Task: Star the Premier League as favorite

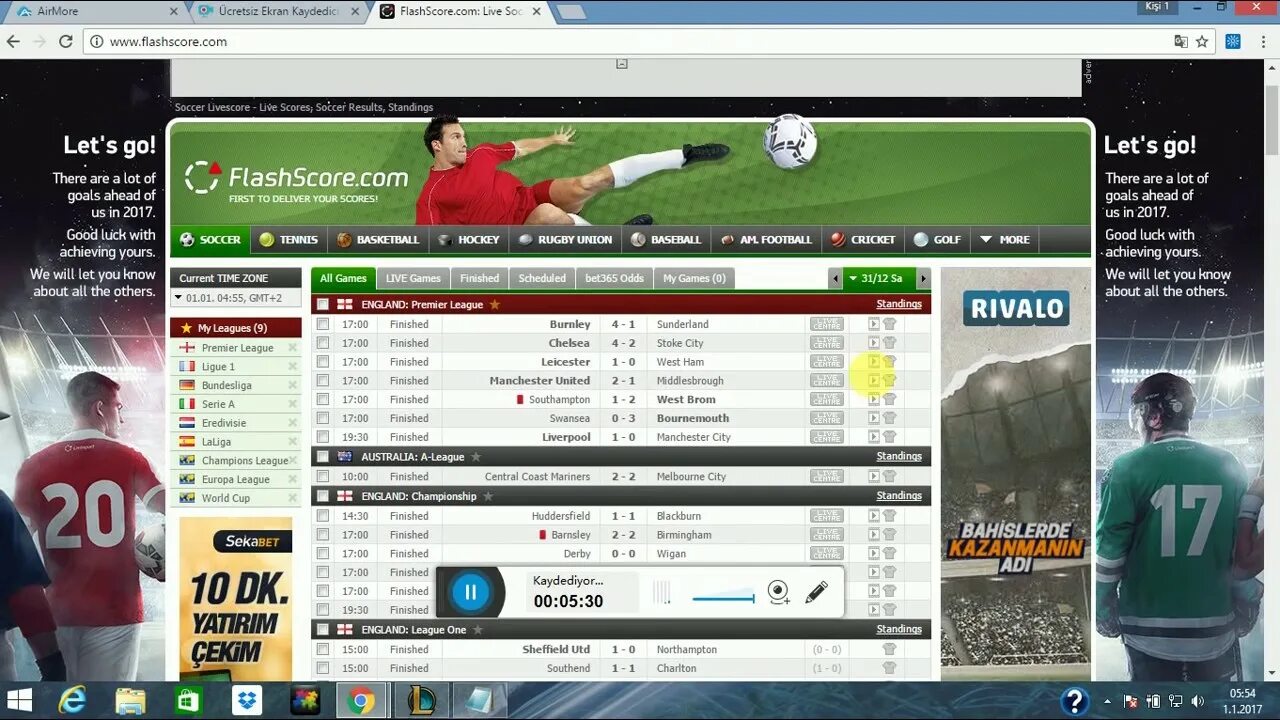Action: pyautogui.click(x=494, y=304)
